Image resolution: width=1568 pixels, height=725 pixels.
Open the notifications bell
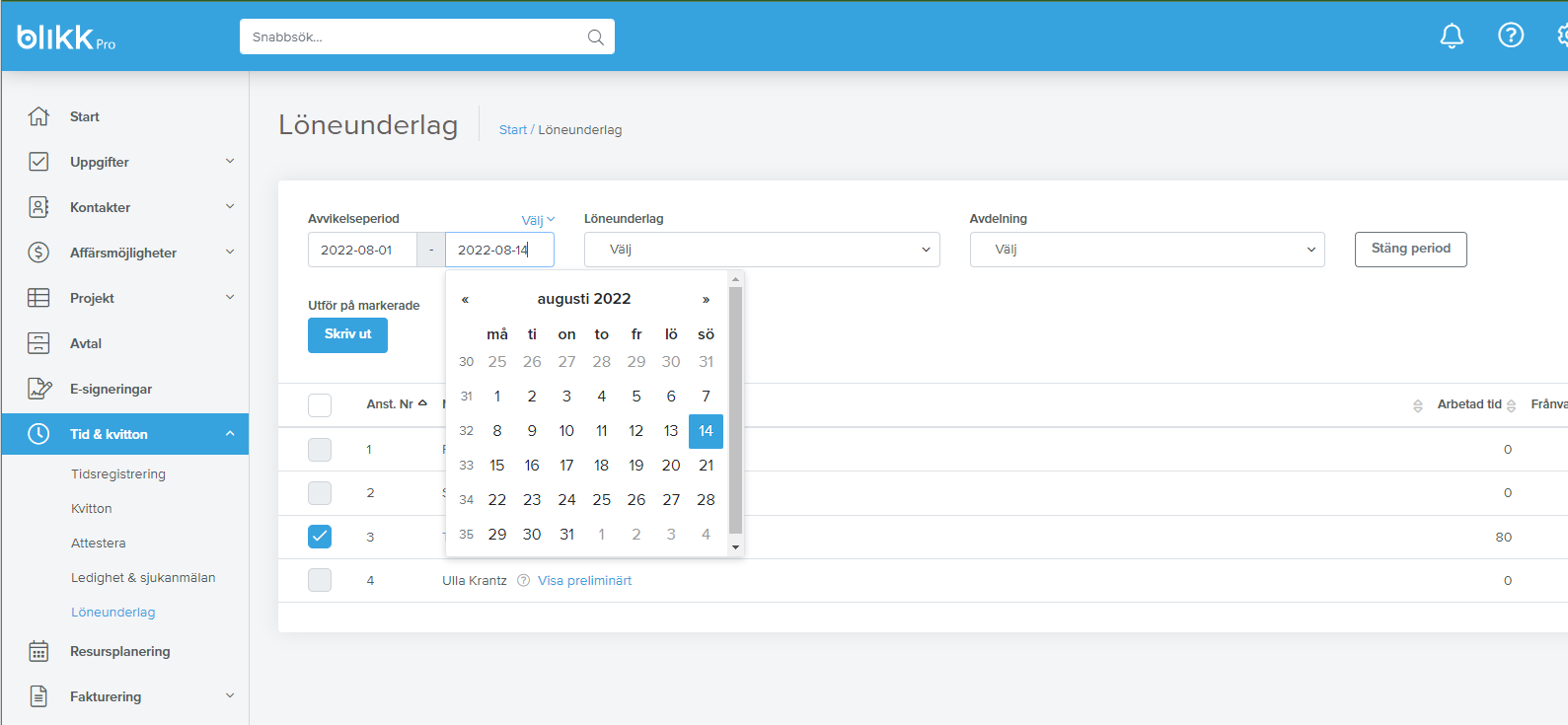tap(1452, 36)
